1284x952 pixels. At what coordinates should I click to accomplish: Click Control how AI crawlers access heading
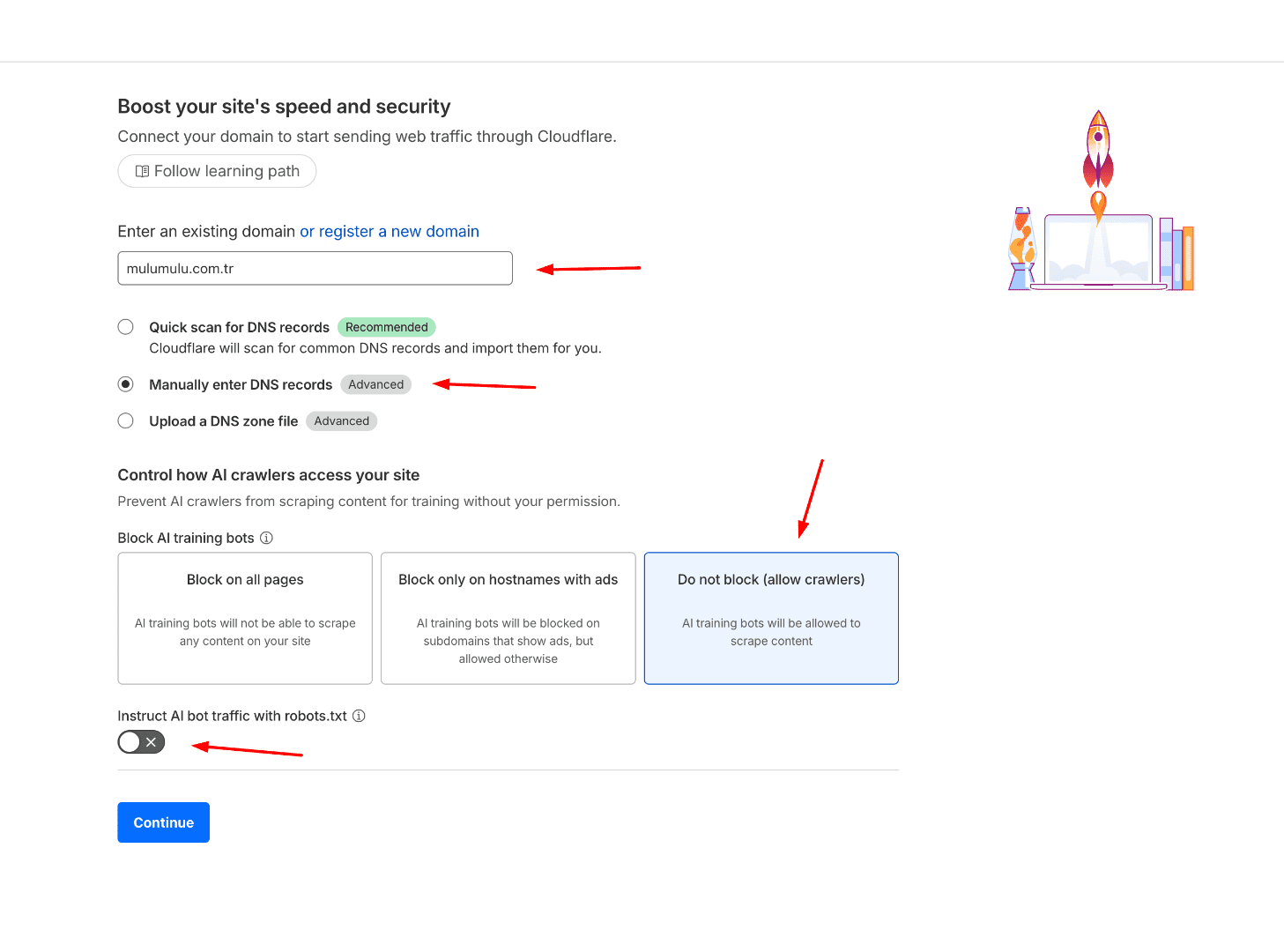pyautogui.click(x=268, y=475)
